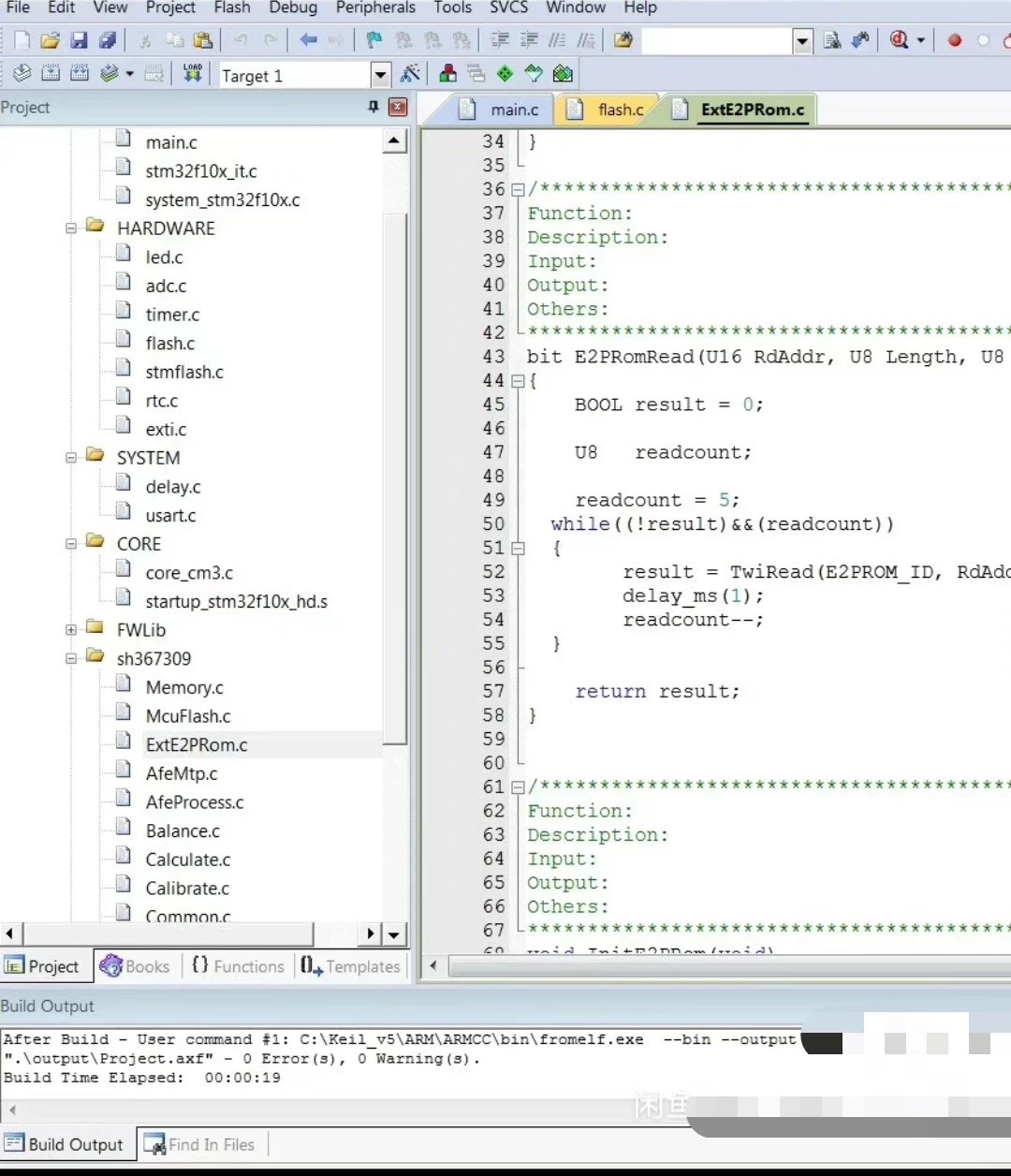Open the Peripherals menu
The width and height of the screenshot is (1011, 1176).
[x=375, y=7]
